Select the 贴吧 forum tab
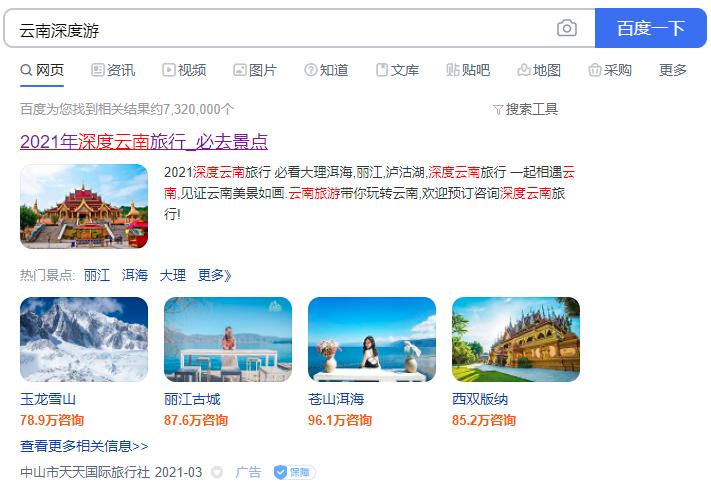Viewport: 711px width, 485px height. [468, 70]
